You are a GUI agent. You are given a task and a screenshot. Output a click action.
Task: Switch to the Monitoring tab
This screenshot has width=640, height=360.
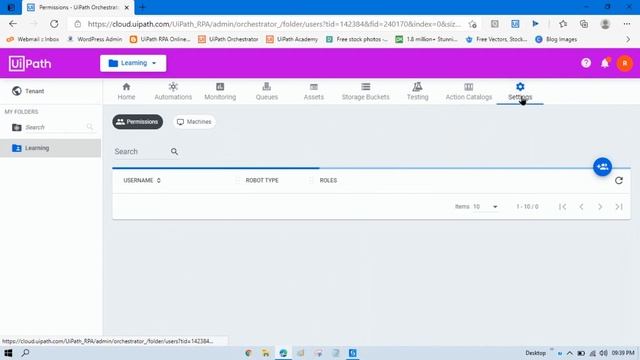tap(220, 91)
